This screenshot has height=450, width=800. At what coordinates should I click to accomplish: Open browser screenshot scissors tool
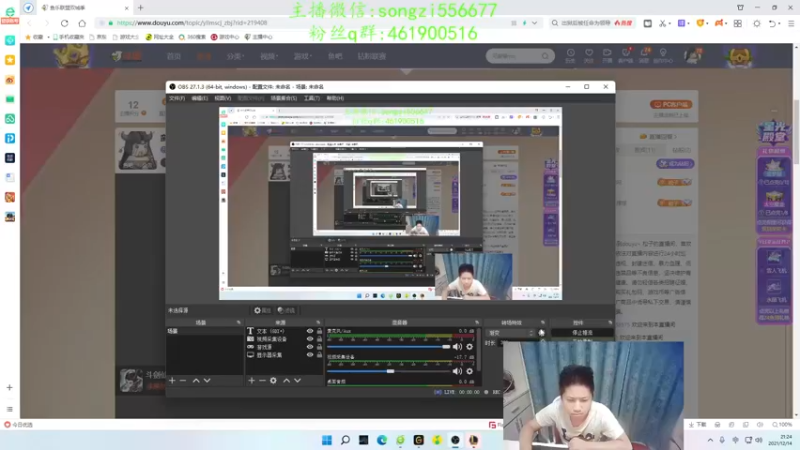coord(662,23)
